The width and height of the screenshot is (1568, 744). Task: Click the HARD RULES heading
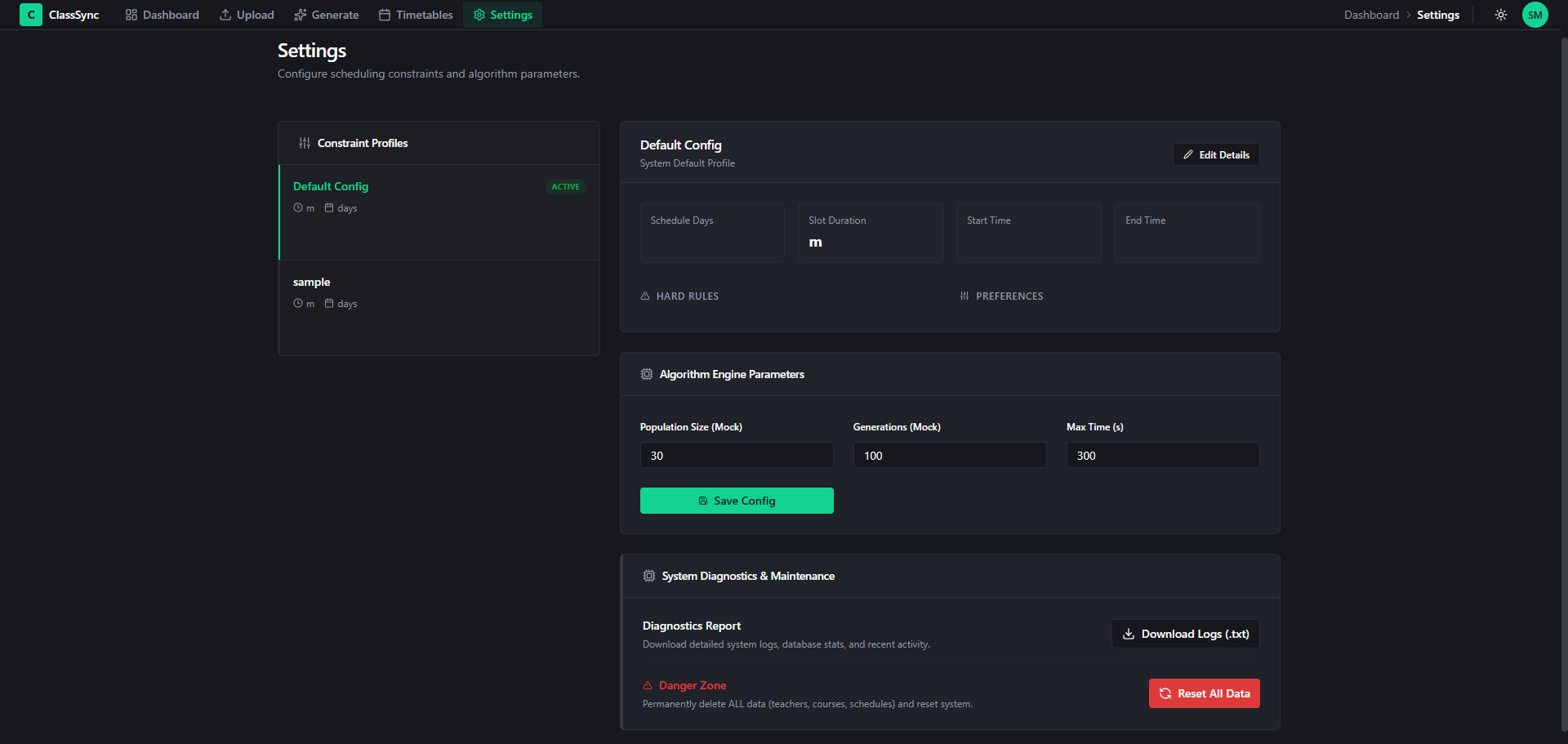(687, 296)
